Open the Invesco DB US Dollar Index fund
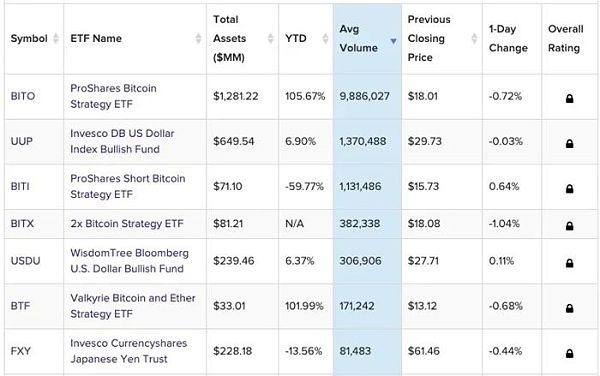 pyautogui.click(x=122, y=141)
